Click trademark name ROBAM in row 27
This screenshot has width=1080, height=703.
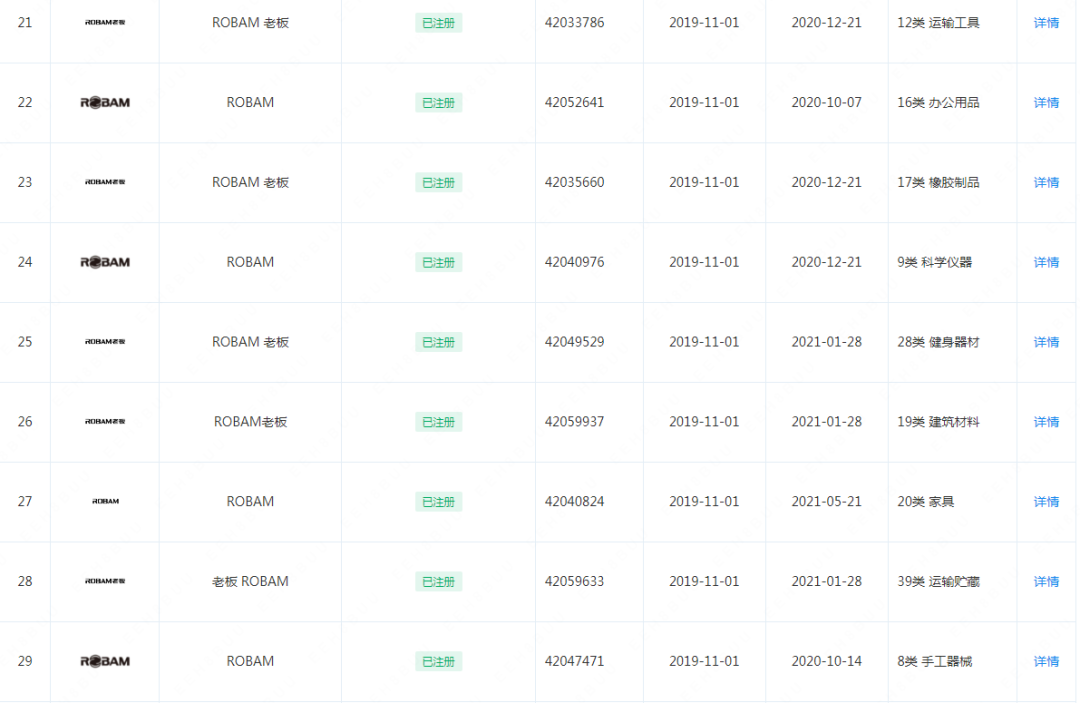pos(250,501)
